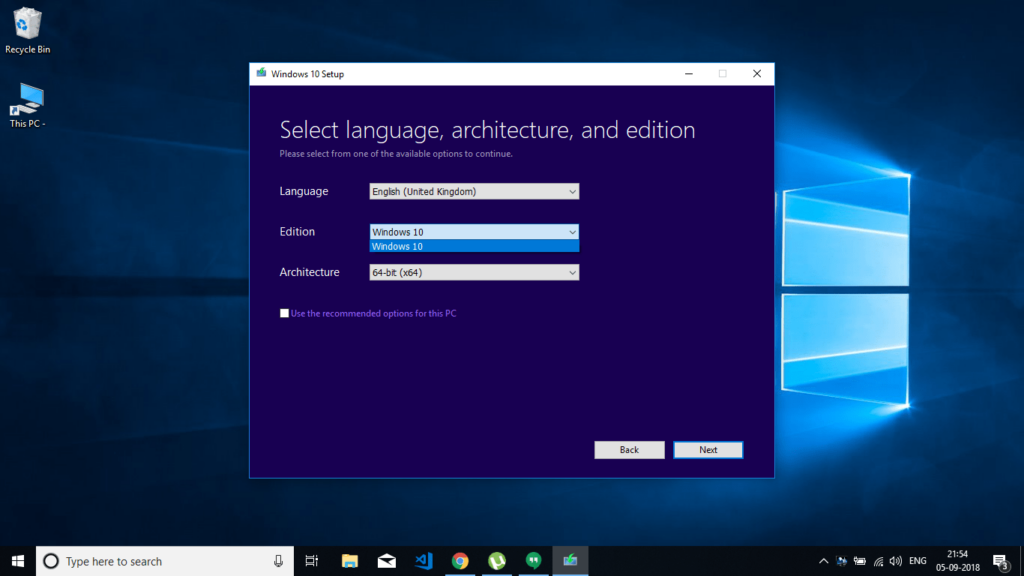This screenshot has width=1024, height=576.
Task: Switch the ENG input language indicator
Action: [918, 561]
